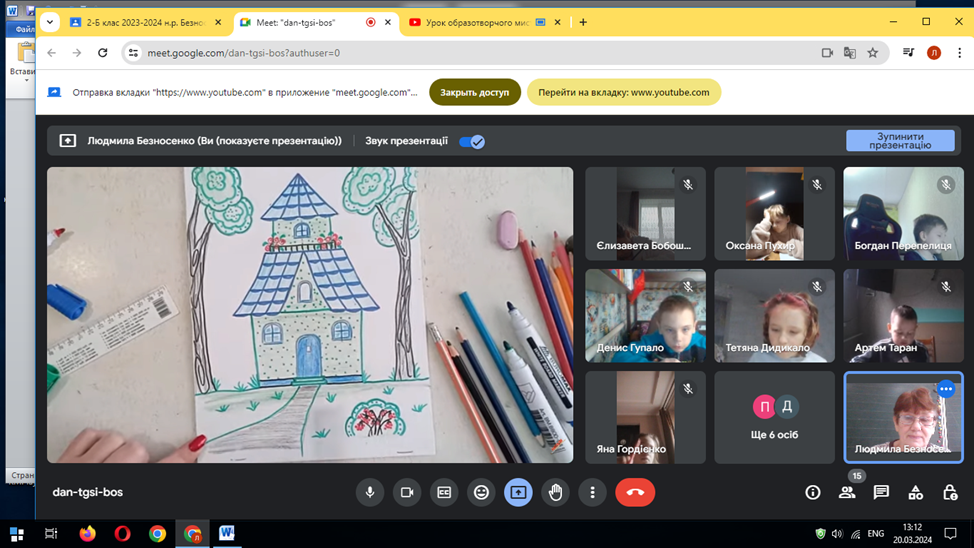The width and height of the screenshot is (974, 548).
Task: Open the Chrome three-dot menu
Action: pyautogui.click(x=959, y=53)
